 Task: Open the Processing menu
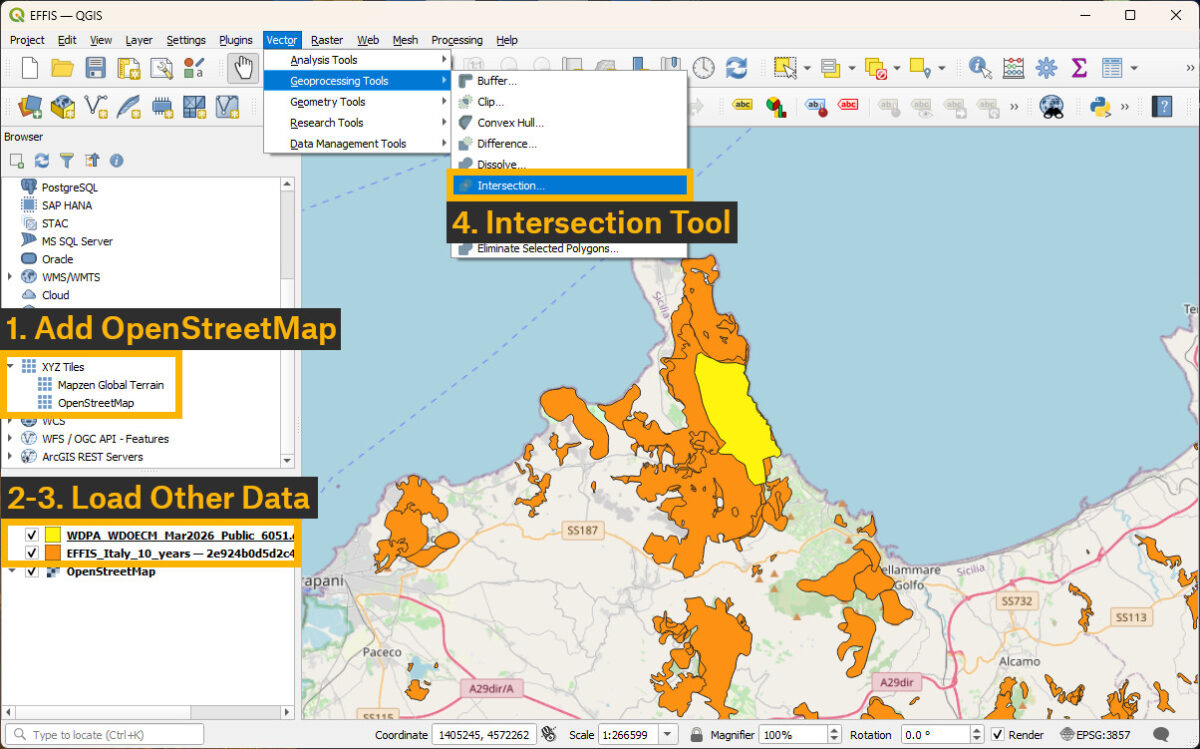point(457,40)
